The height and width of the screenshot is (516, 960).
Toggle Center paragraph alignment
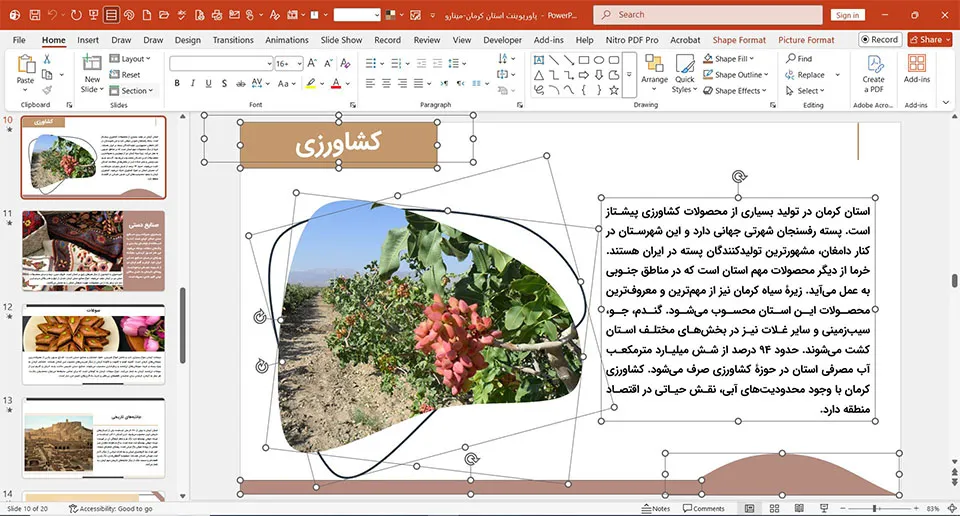(x=386, y=83)
